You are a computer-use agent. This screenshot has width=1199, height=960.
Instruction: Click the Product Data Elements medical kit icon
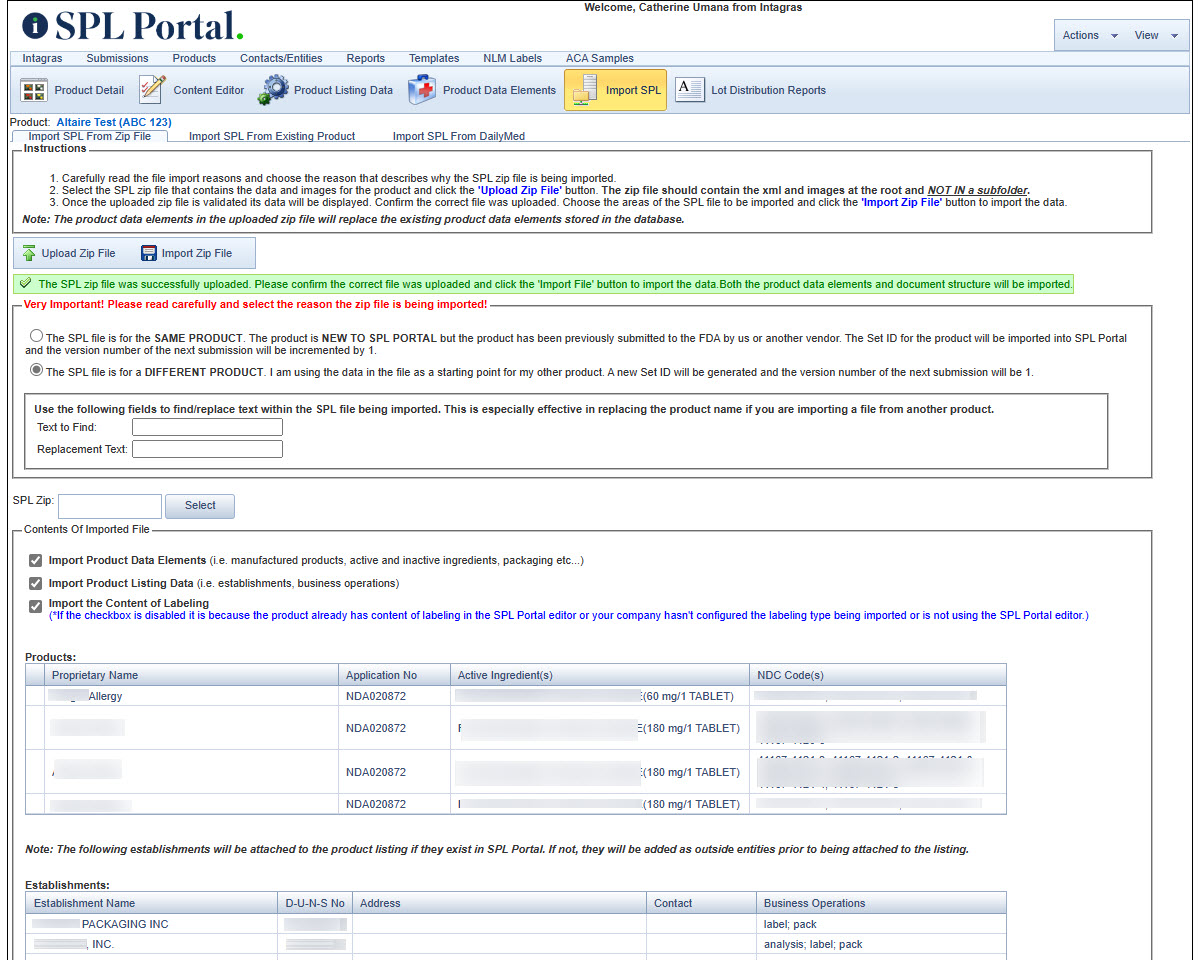click(x=421, y=89)
